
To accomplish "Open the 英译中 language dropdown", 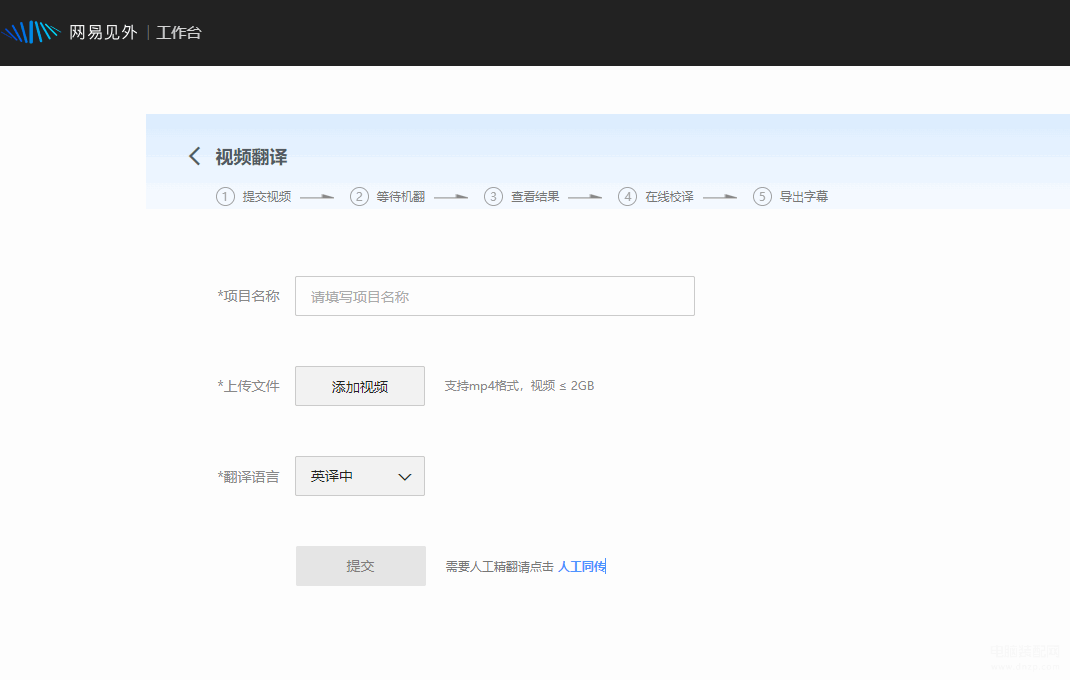I will (x=360, y=477).
